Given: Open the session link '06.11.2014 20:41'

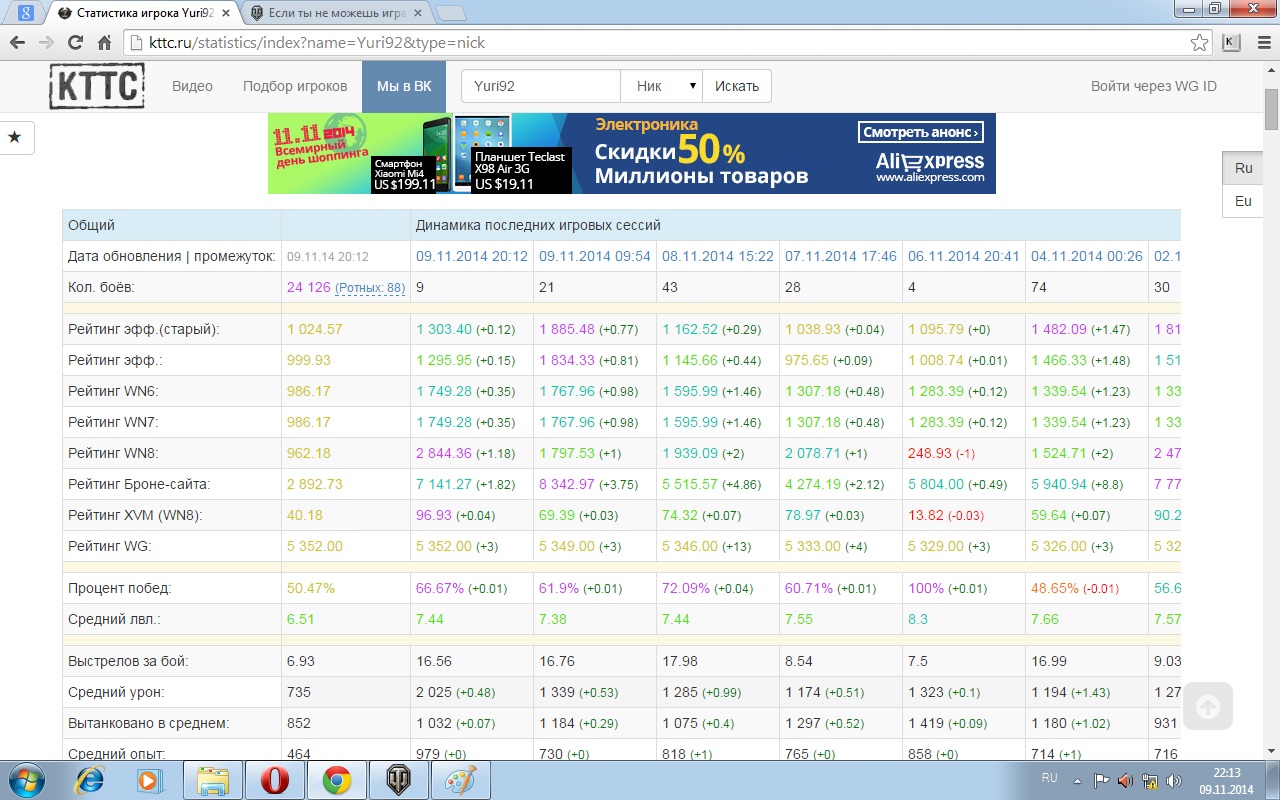Looking at the screenshot, I should [x=964, y=256].
